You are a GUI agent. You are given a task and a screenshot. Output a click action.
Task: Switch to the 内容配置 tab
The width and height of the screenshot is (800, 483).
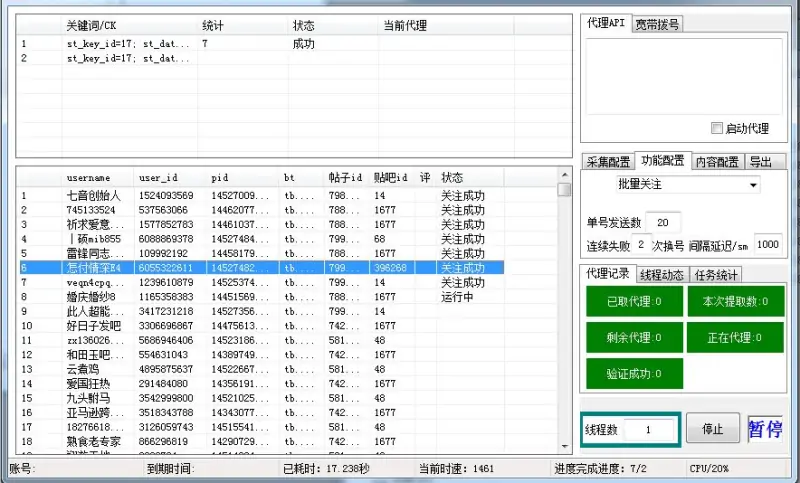pyautogui.click(x=717, y=161)
